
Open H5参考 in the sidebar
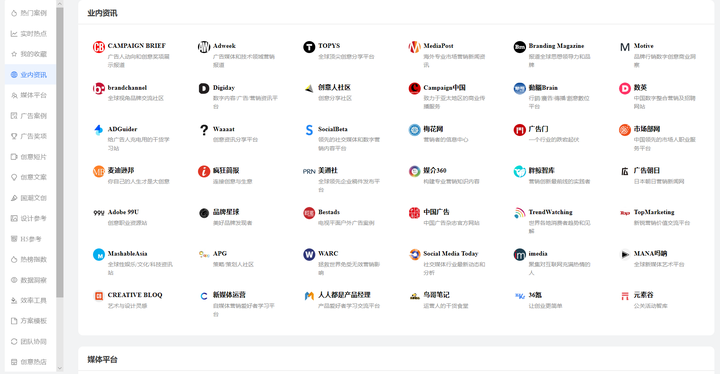pos(30,239)
